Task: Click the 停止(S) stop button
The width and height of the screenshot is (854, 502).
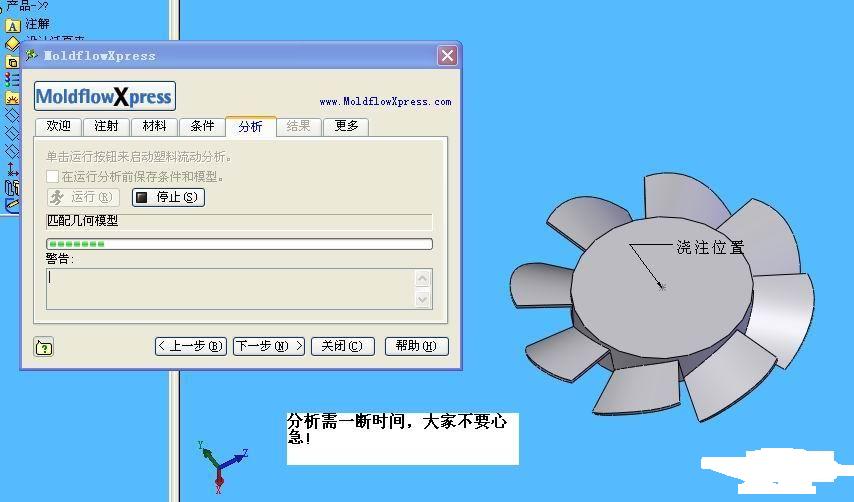Action: [168, 197]
